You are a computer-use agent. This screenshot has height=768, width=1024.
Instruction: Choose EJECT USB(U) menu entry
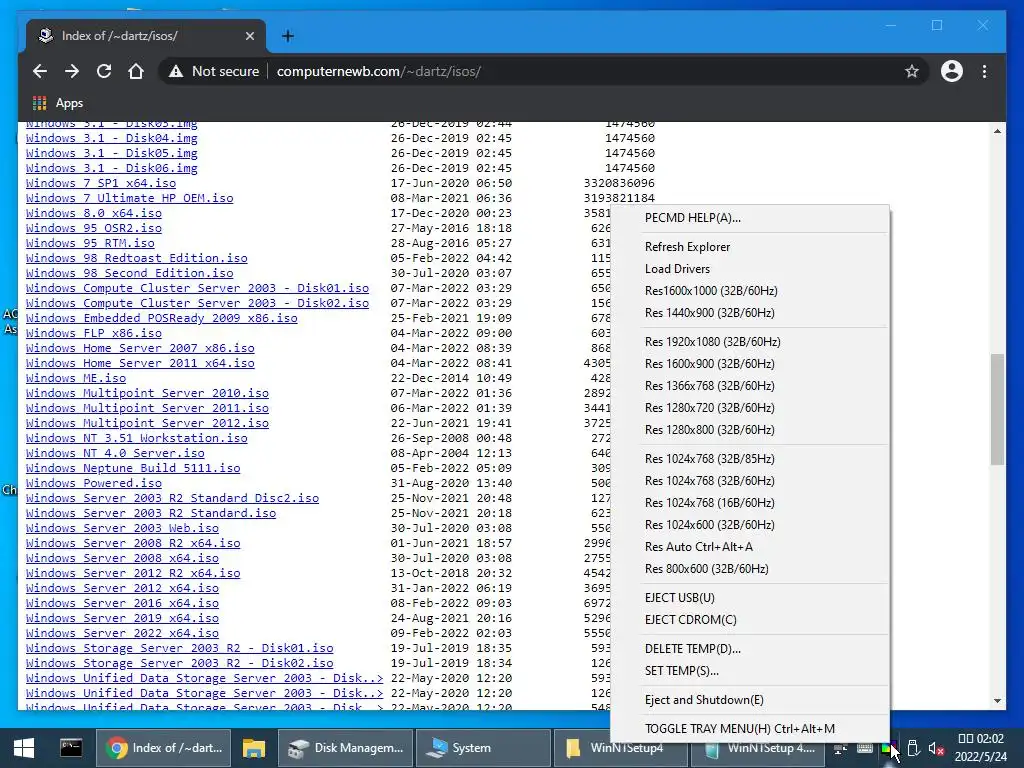coord(750,598)
